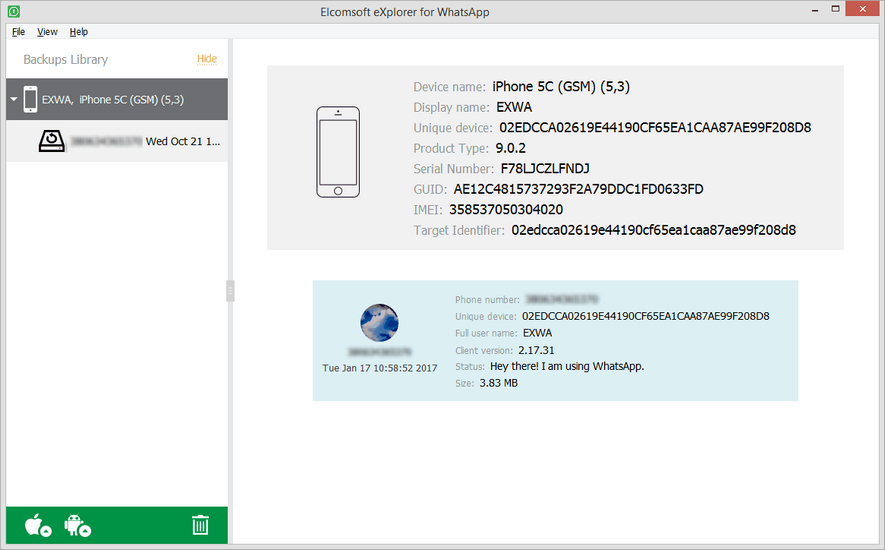Click the Size value 3.83 MB

(x=498, y=383)
